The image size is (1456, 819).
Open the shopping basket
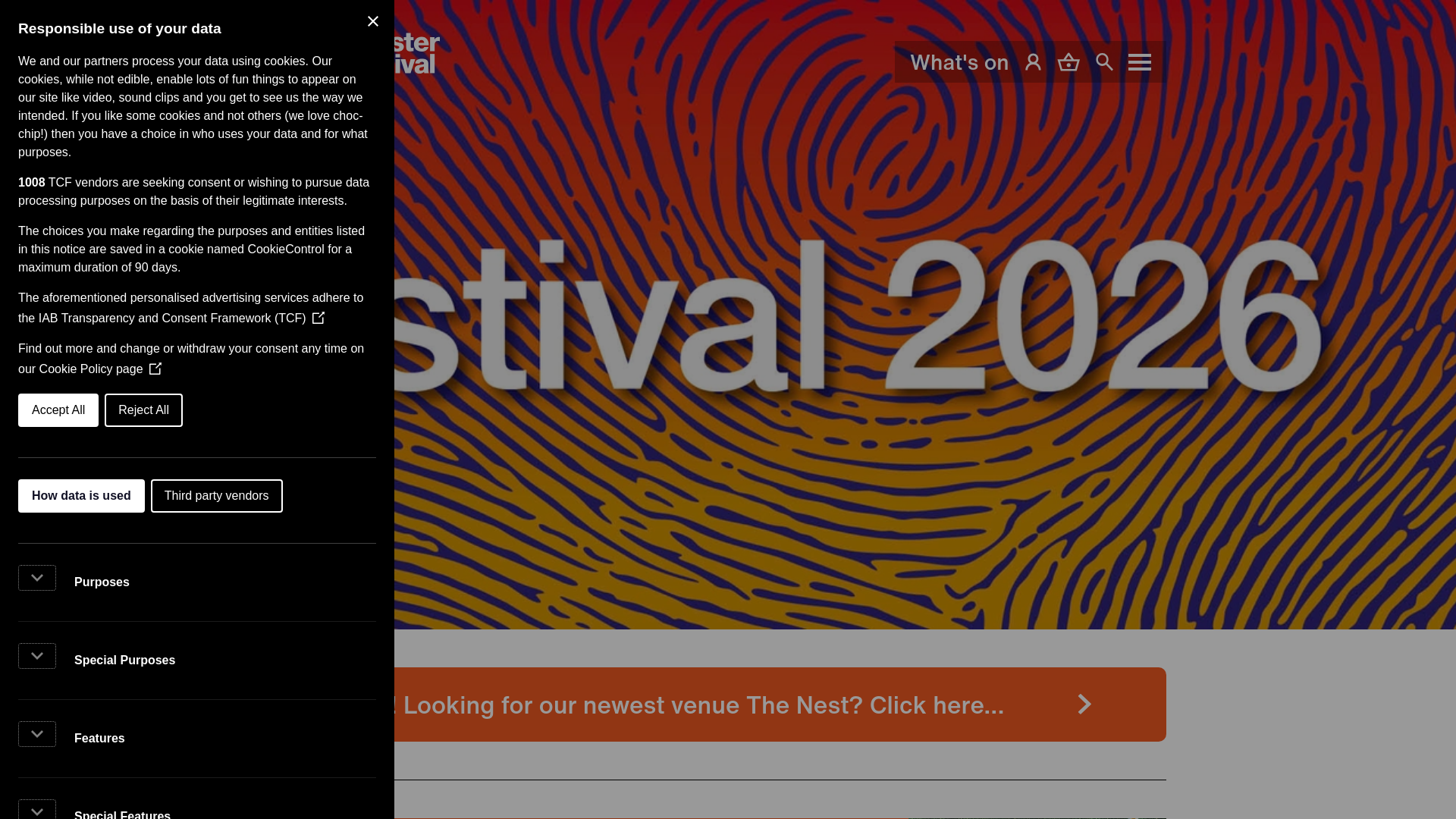1068,62
